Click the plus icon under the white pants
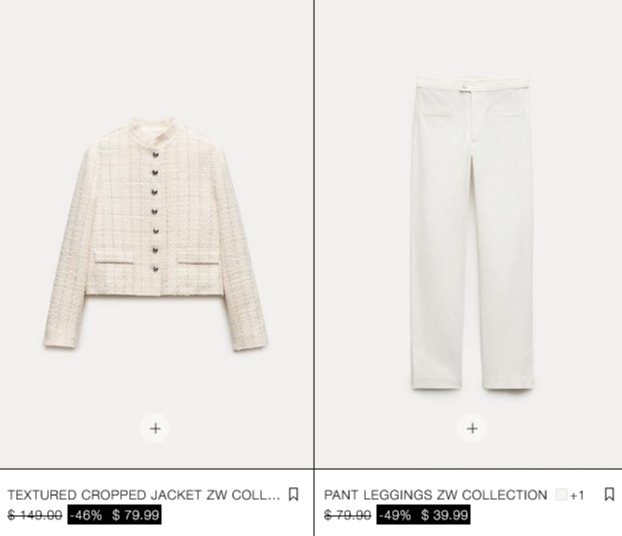 pos(472,428)
